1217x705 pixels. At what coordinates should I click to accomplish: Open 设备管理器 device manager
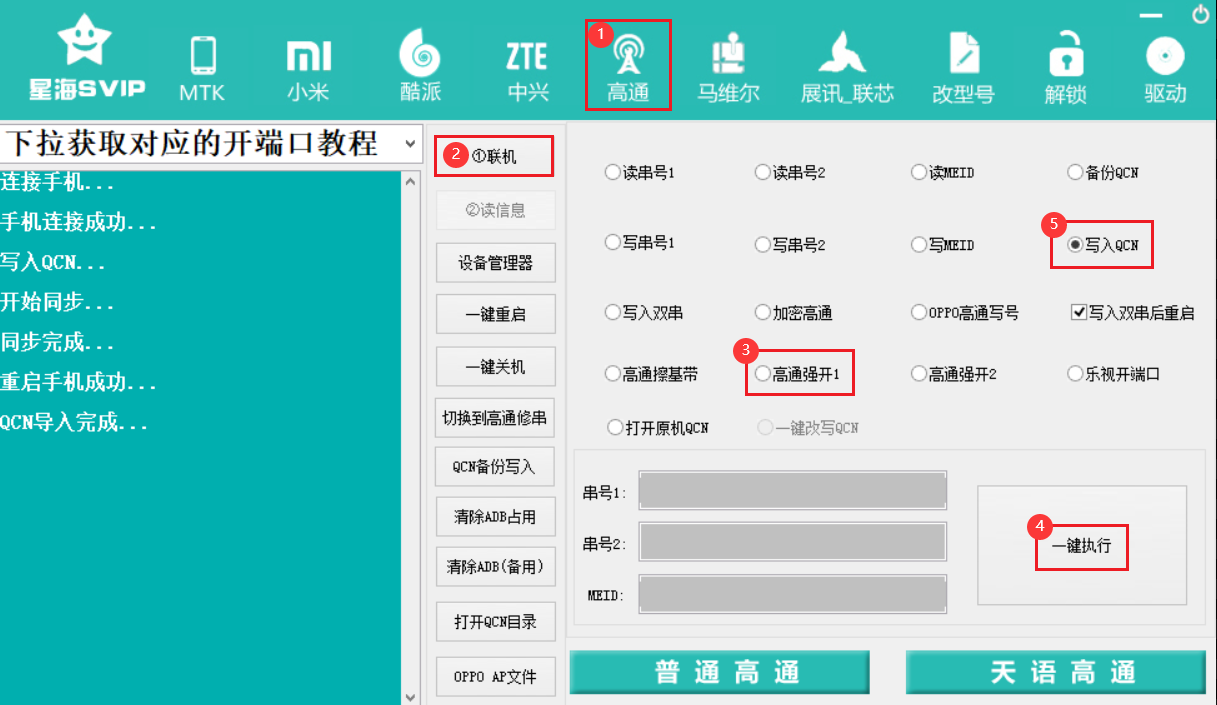pyautogui.click(x=495, y=263)
